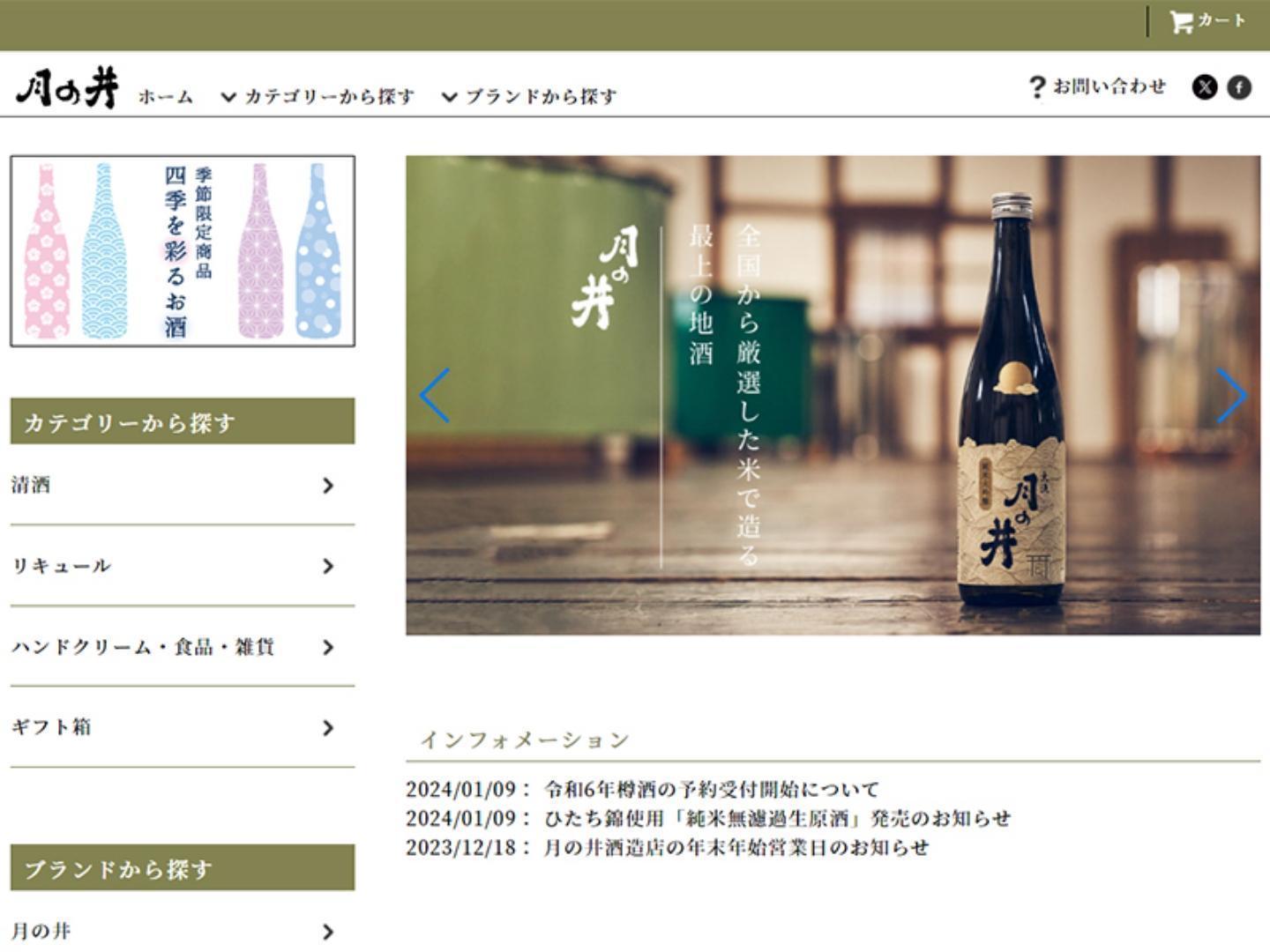Open news 令和6年樽酒の予約受付開始について
Image resolution: width=1270 pixels, height=952 pixels.
(x=712, y=789)
